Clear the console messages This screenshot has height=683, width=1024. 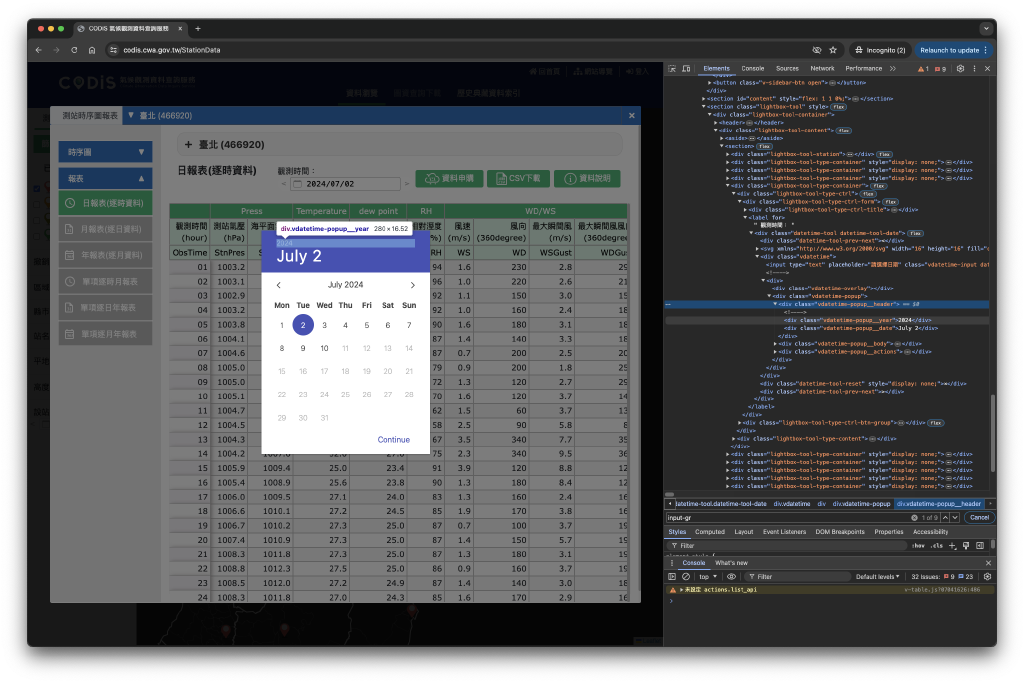(x=686, y=576)
